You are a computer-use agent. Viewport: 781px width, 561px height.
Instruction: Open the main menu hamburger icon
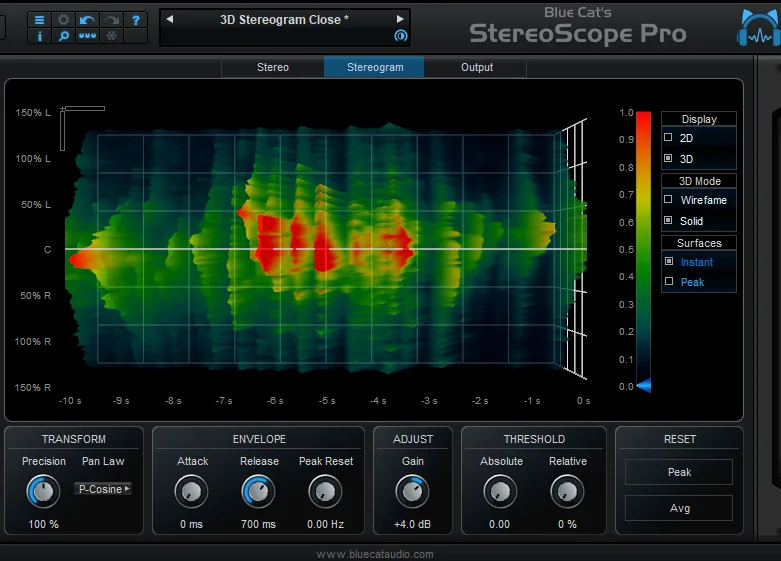point(39,20)
